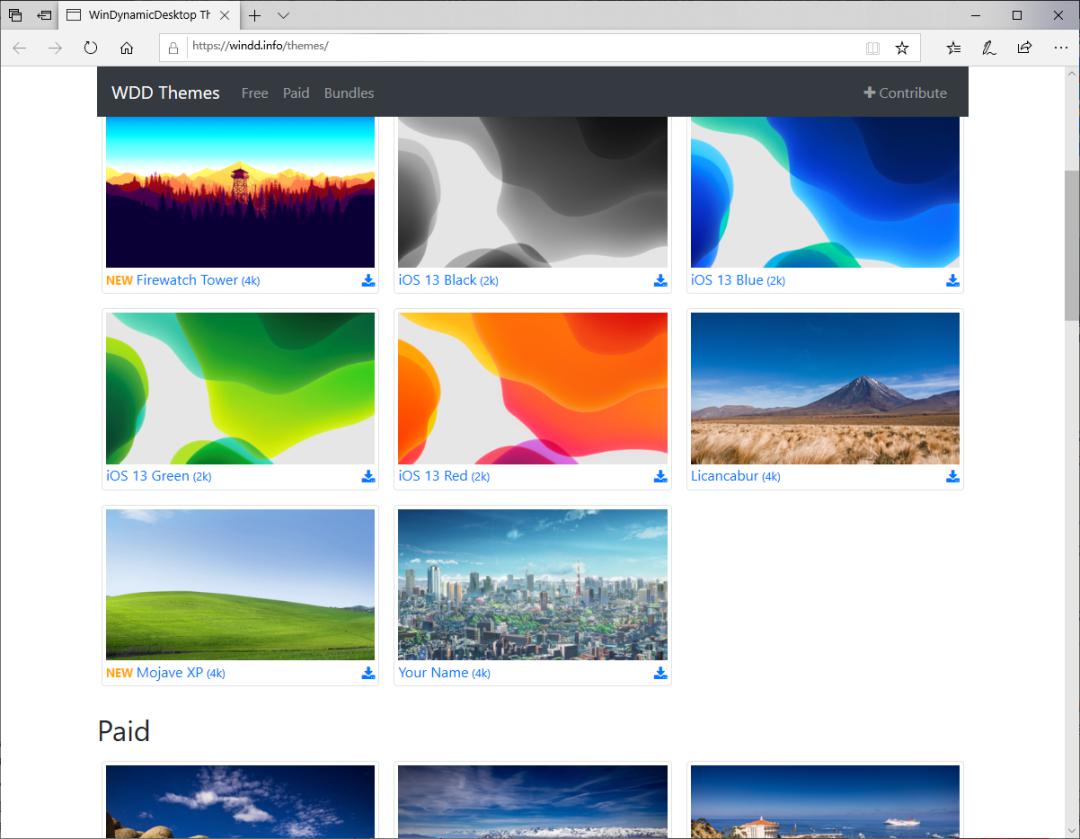The height and width of the screenshot is (839, 1080).
Task: Download the Firewatch Tower theme
Action: (x=368, y=281)
